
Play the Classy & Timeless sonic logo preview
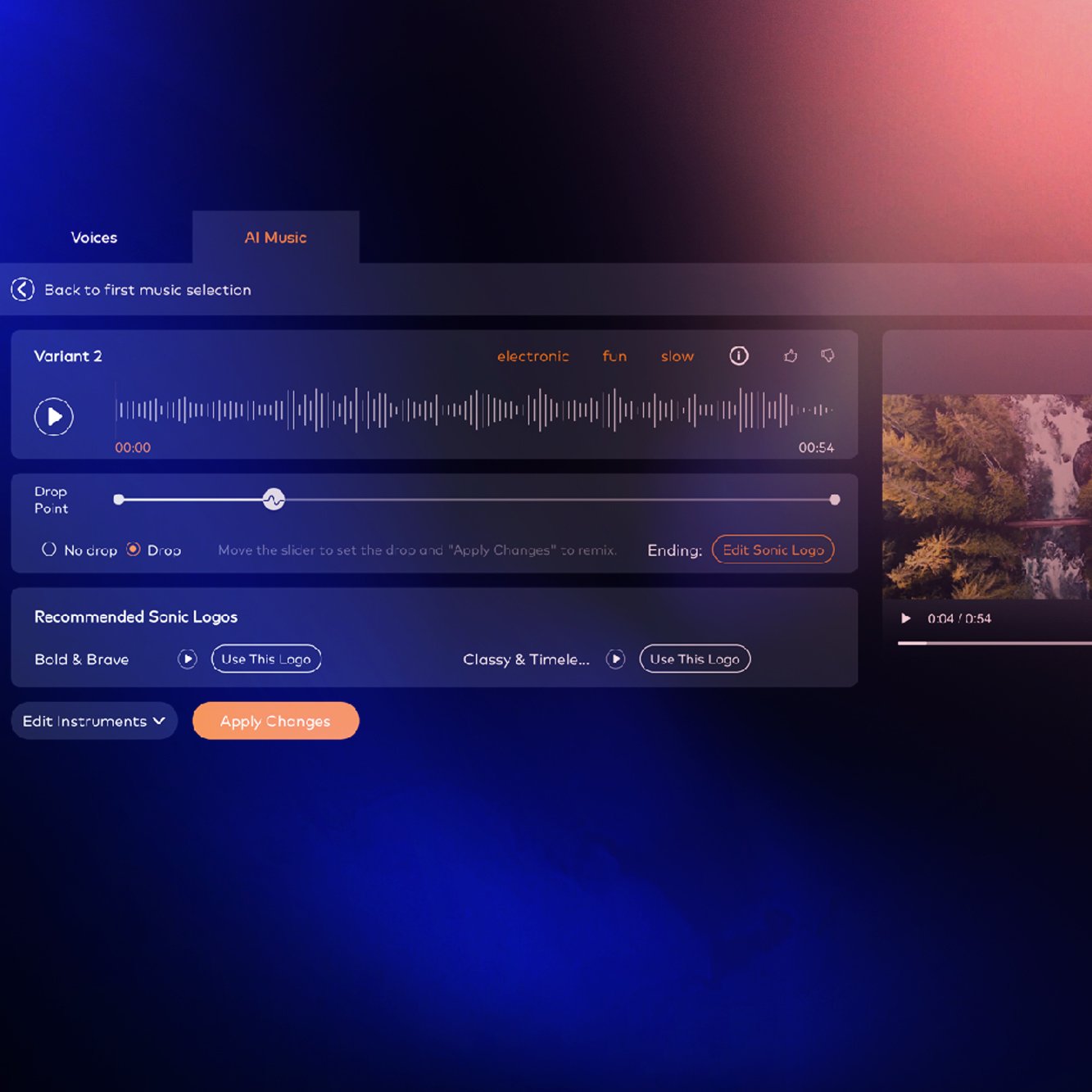click(615, 659)
